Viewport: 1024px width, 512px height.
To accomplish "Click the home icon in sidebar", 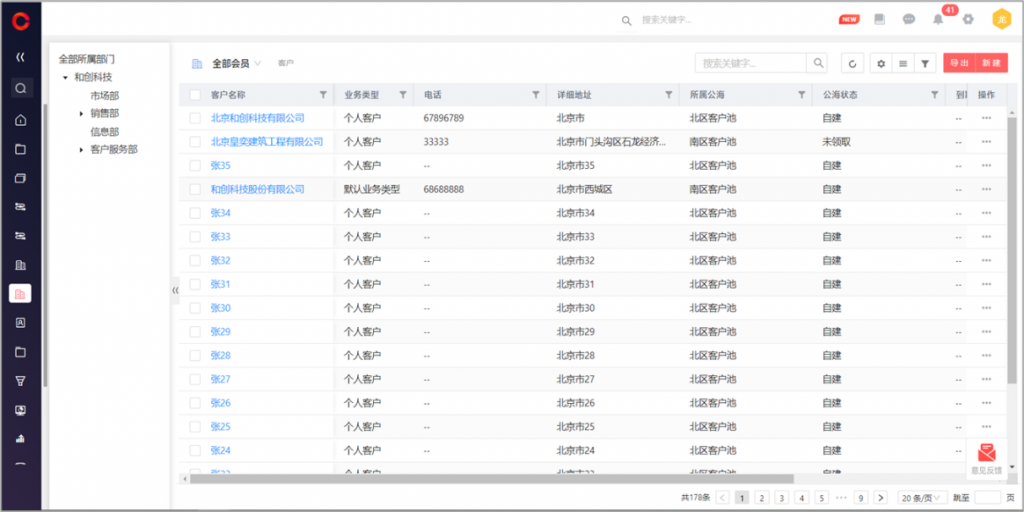I will pyautogui.click(x=20, y=120).
